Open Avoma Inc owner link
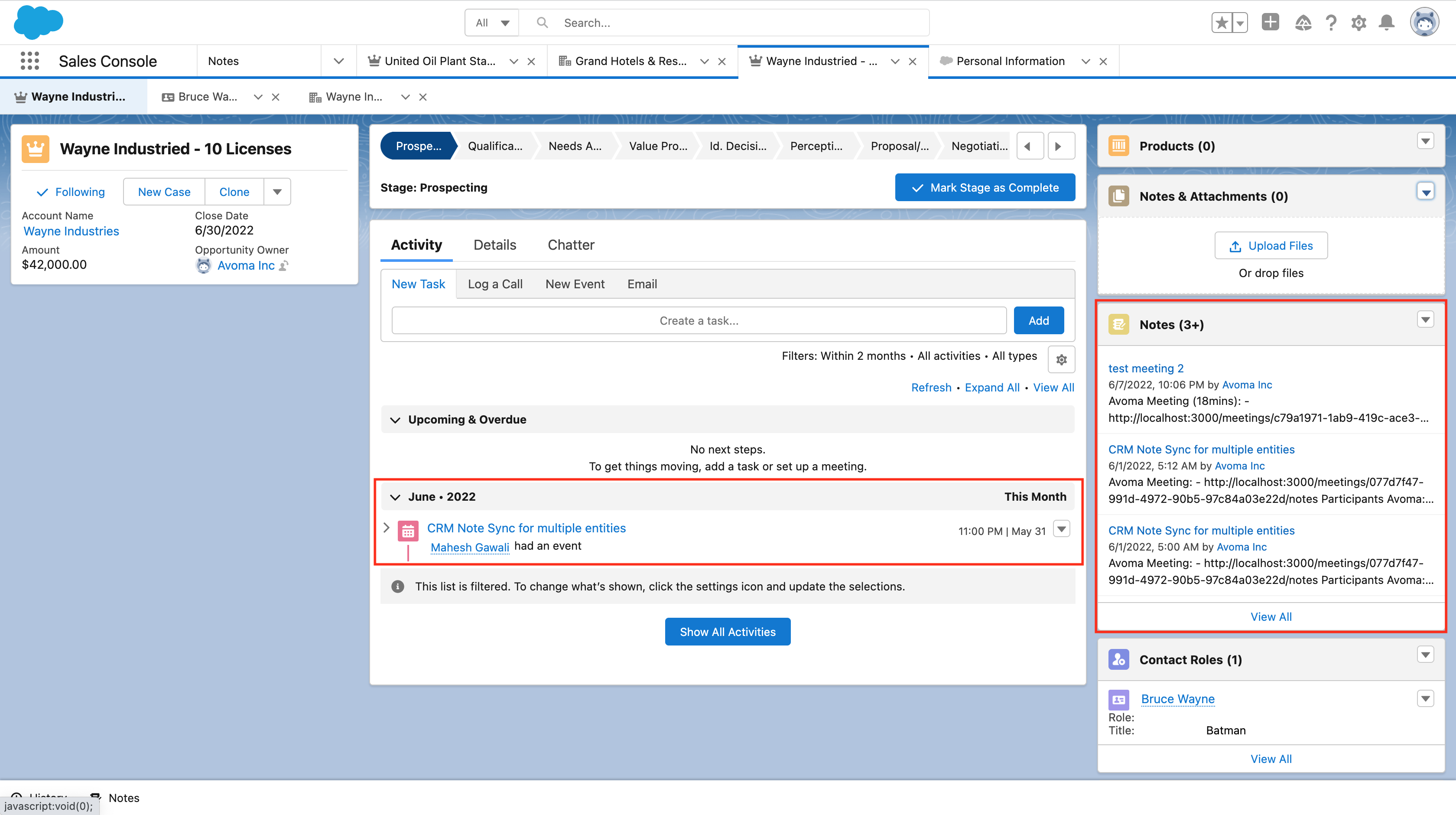 pos(246,265)
